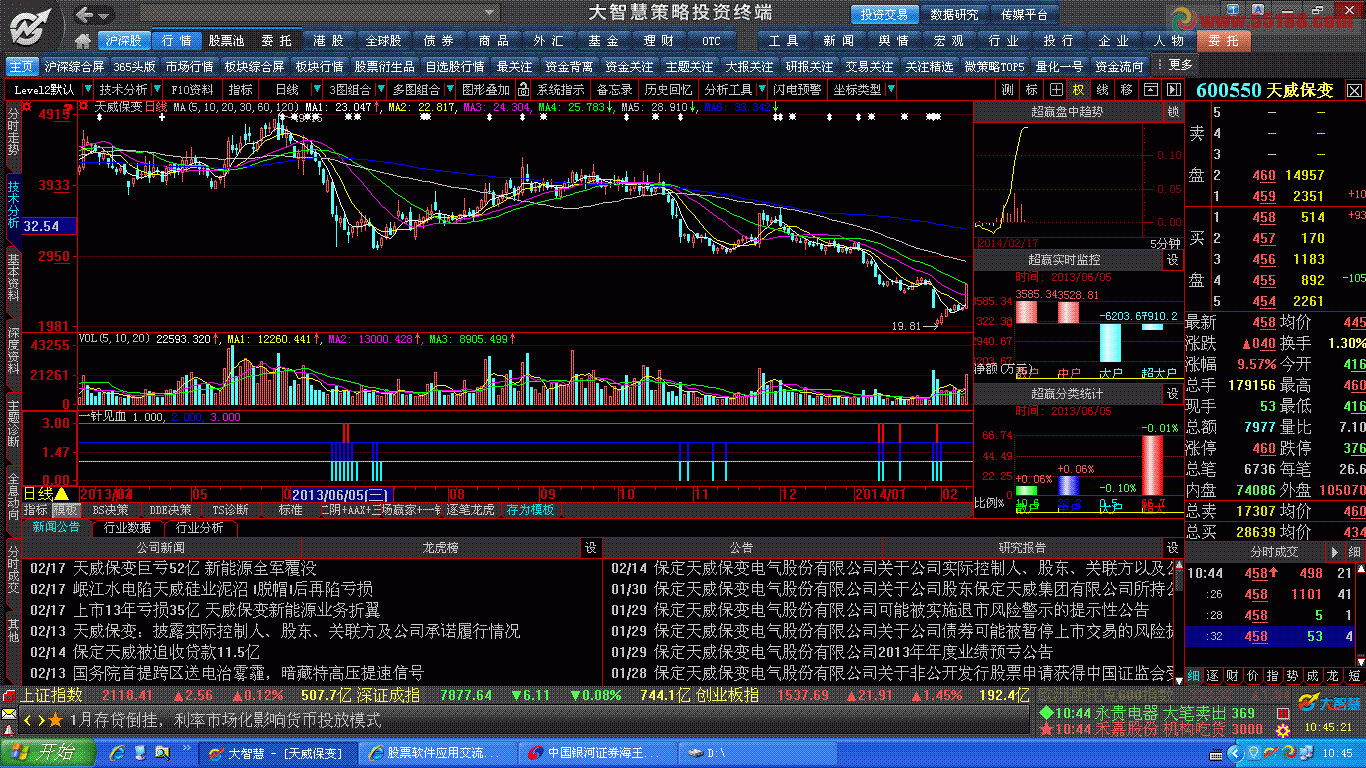This screenshot has height=768, width=1366.
Task: Open the 全球股 tab
Action: pyautogui.click(x=383, y=41)
